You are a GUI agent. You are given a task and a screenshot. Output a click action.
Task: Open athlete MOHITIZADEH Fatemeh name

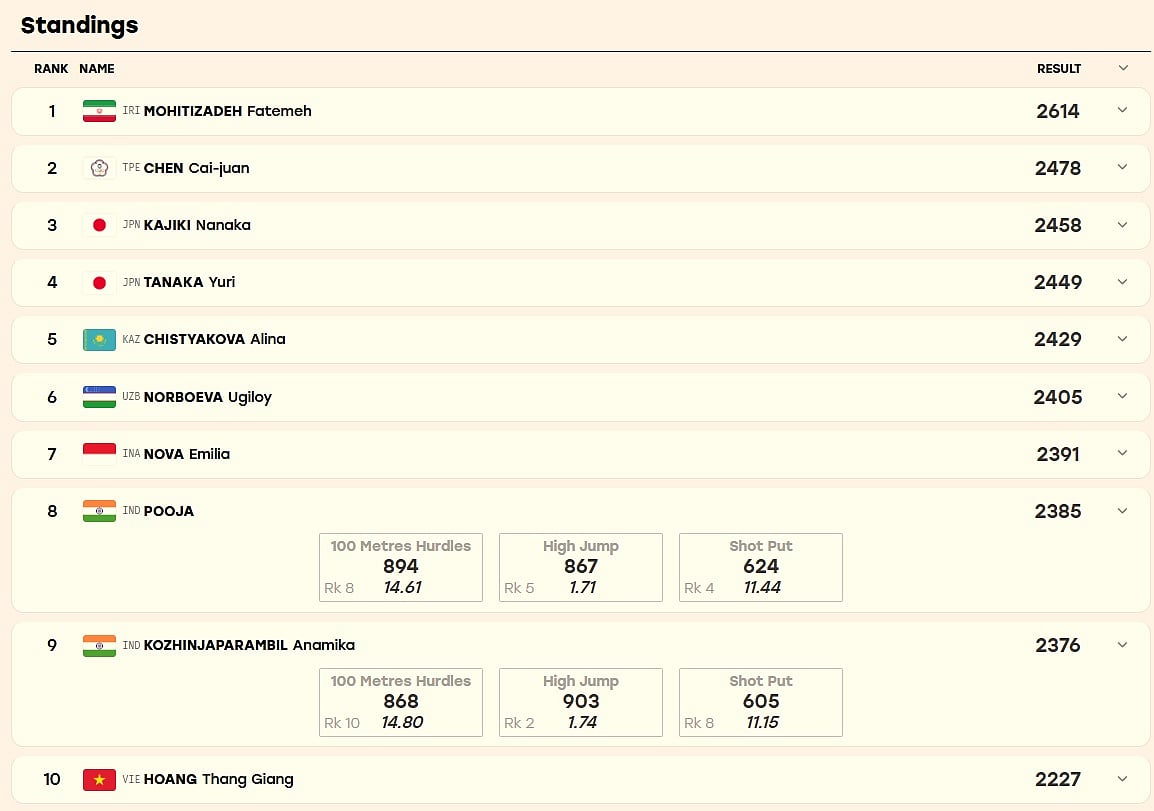tap(227, 111)
